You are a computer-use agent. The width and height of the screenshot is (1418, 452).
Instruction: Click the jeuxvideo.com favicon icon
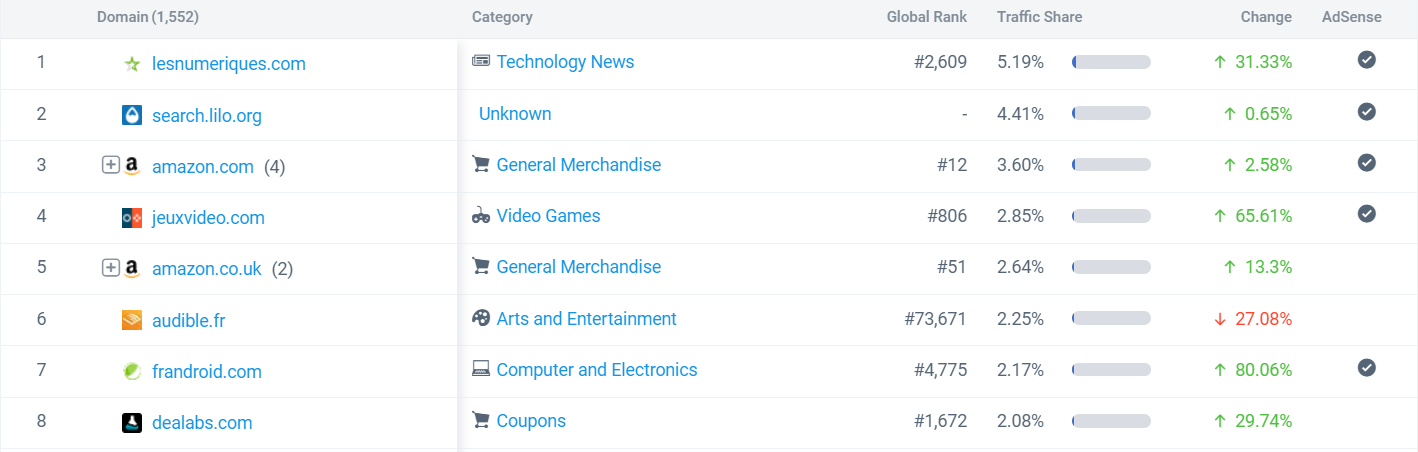(x=132, y=218)
